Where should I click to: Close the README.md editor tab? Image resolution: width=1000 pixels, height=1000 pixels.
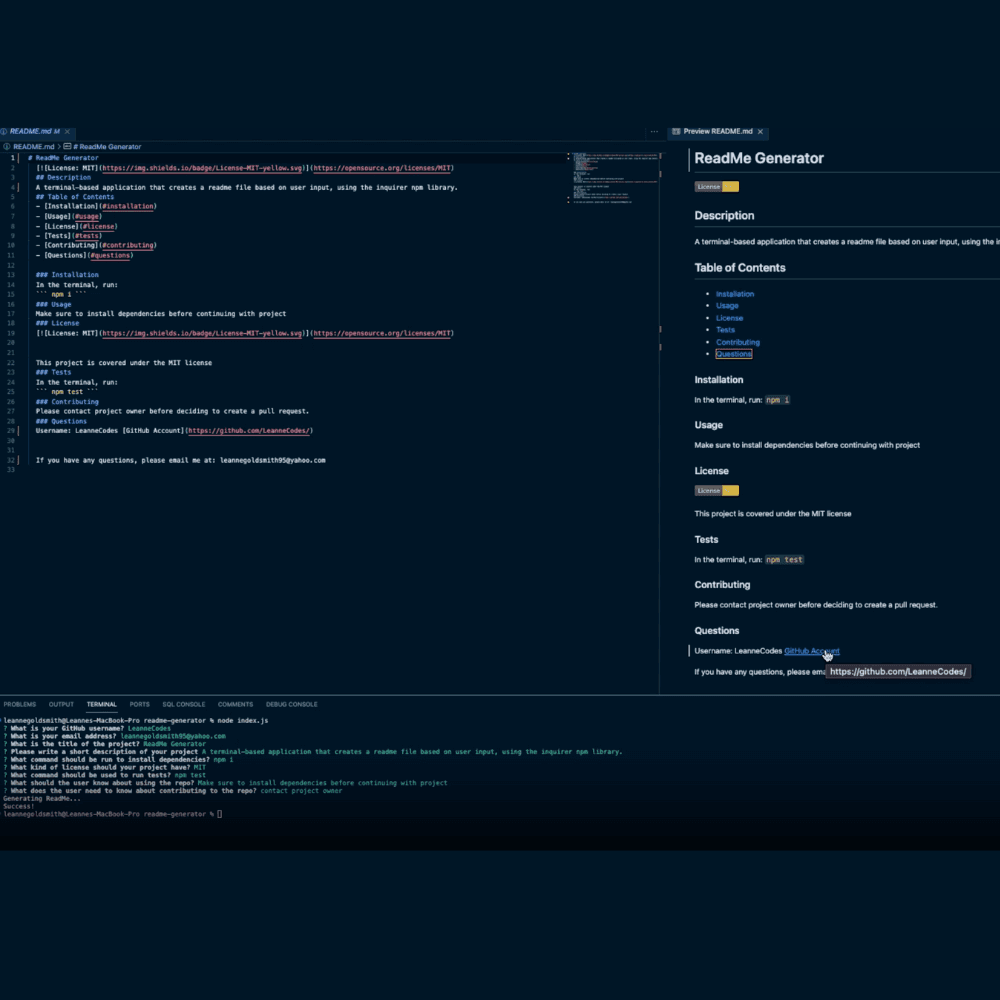coord(67,131)
